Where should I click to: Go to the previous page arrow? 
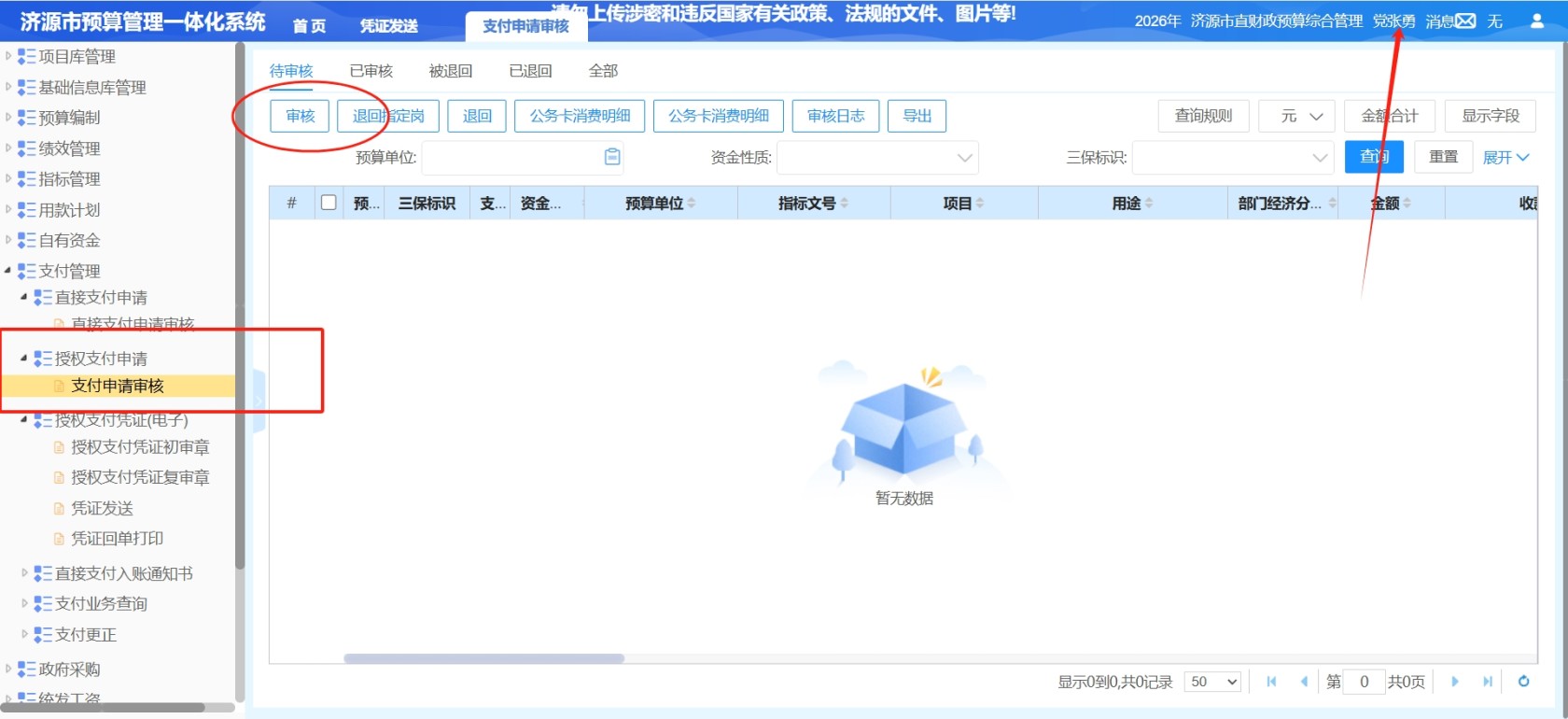pos(1304,682)
